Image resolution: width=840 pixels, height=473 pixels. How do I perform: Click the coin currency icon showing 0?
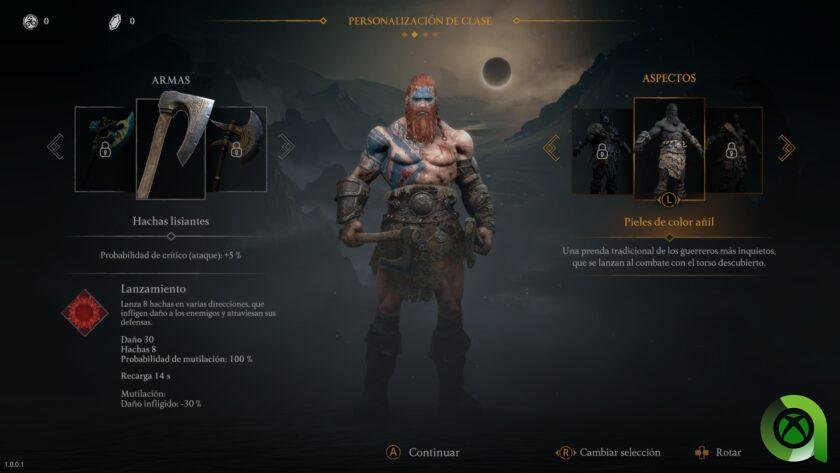(x=30, y=21)
